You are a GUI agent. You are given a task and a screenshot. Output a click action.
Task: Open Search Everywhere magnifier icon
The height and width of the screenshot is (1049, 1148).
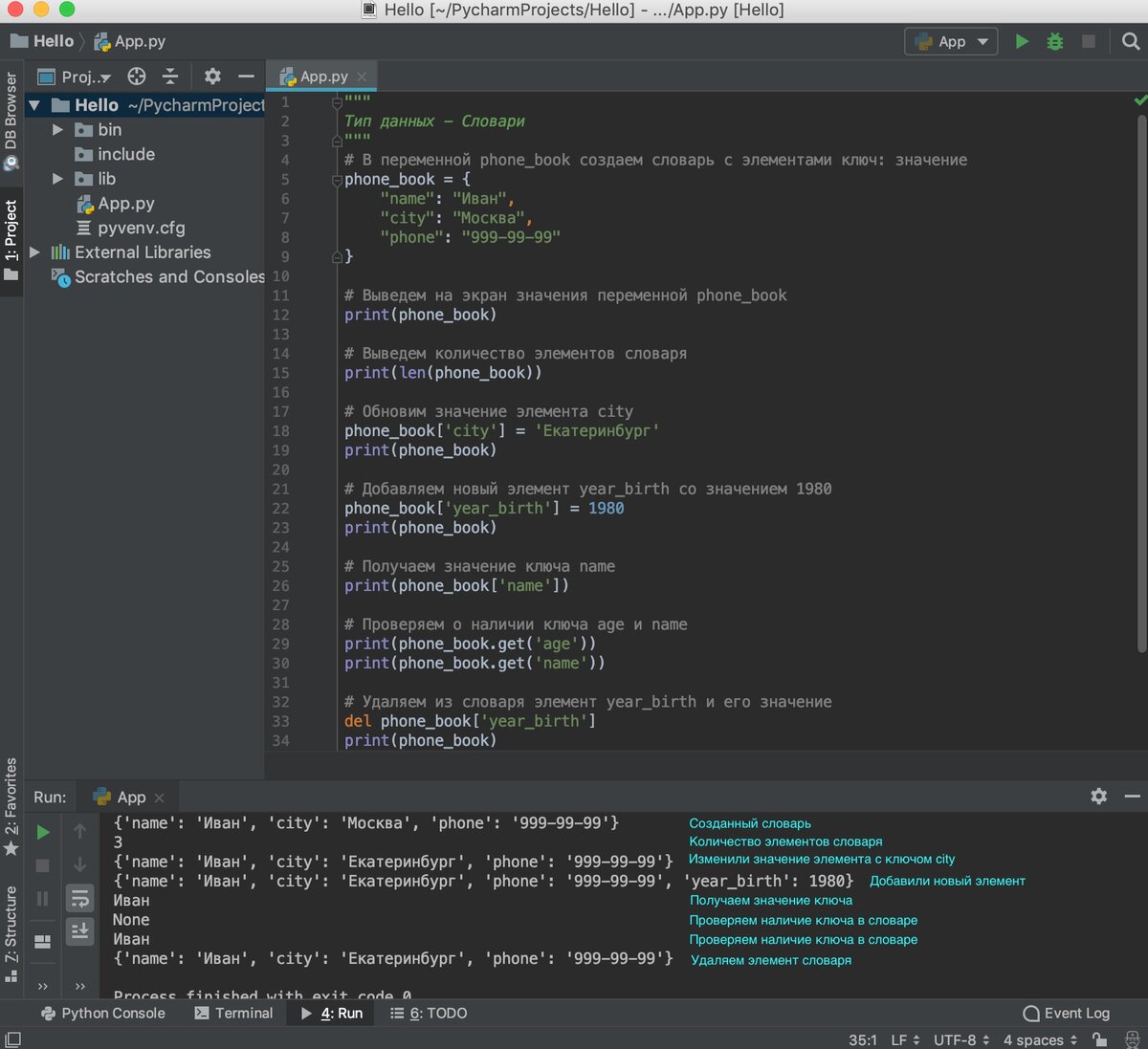tap(1130, 41)
